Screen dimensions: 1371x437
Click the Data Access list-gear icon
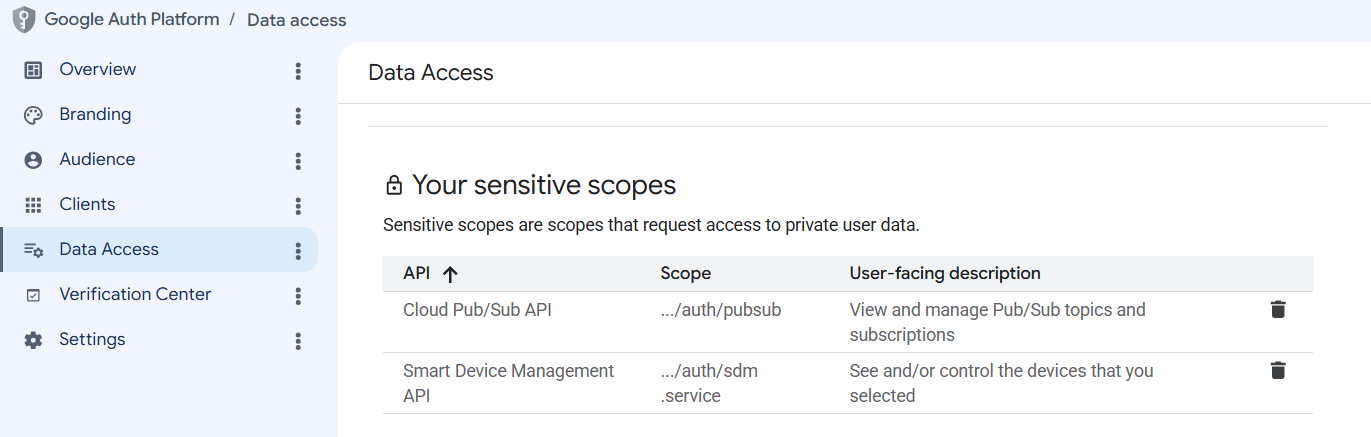point(33,250)
